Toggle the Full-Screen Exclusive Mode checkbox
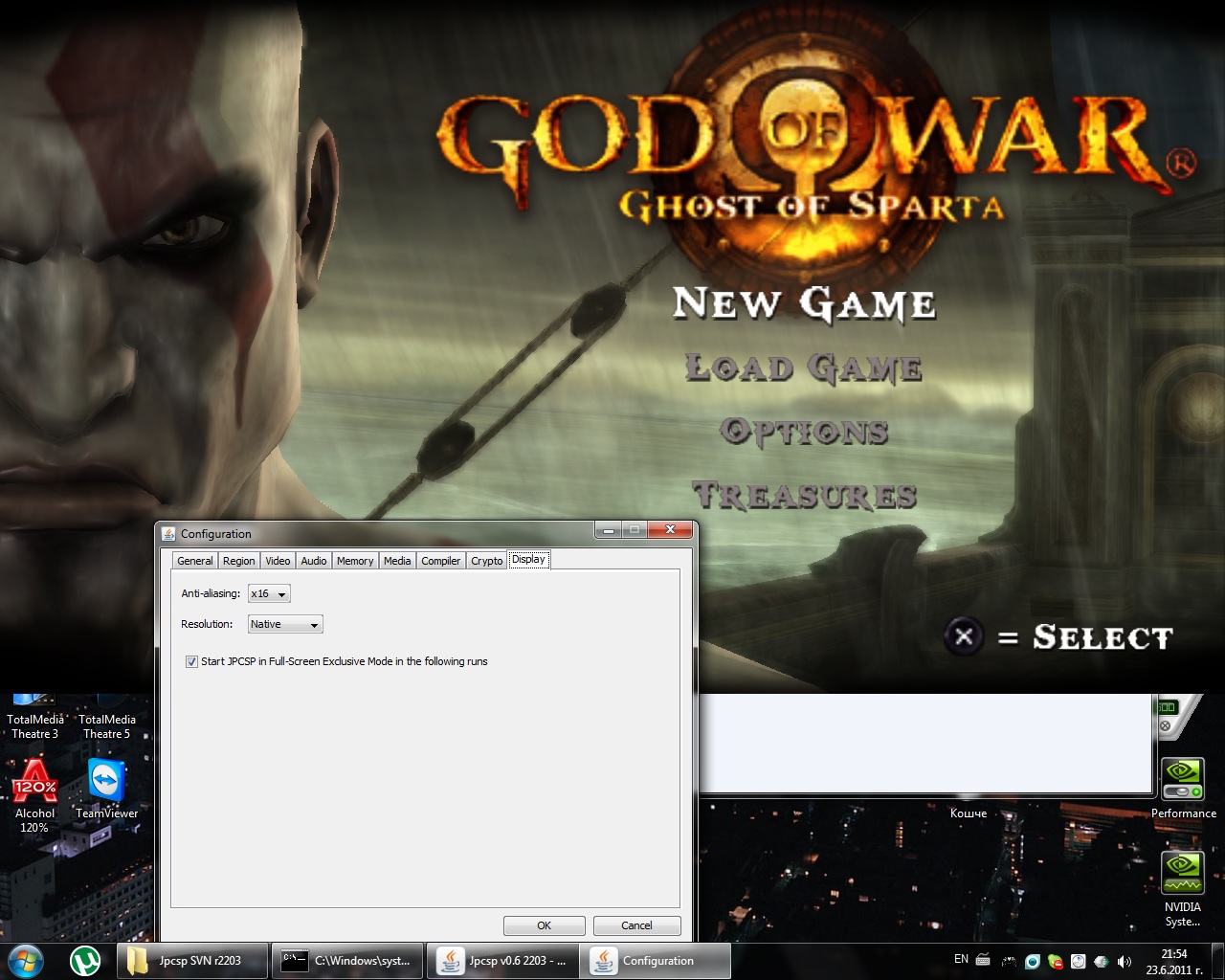The height and width of the screenshot is (980, 1225). [x=191, y=661]
